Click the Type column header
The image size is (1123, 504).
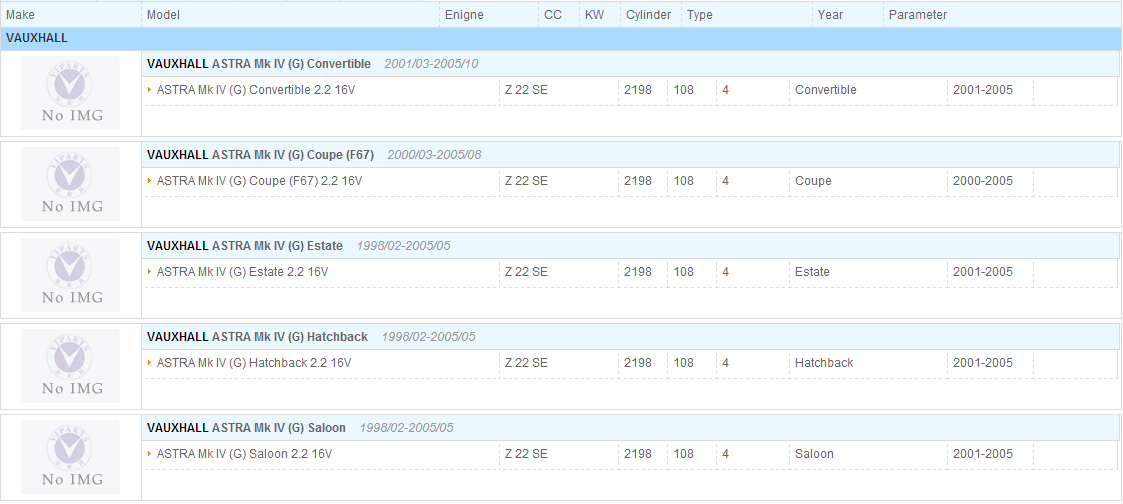click(700, 14)
